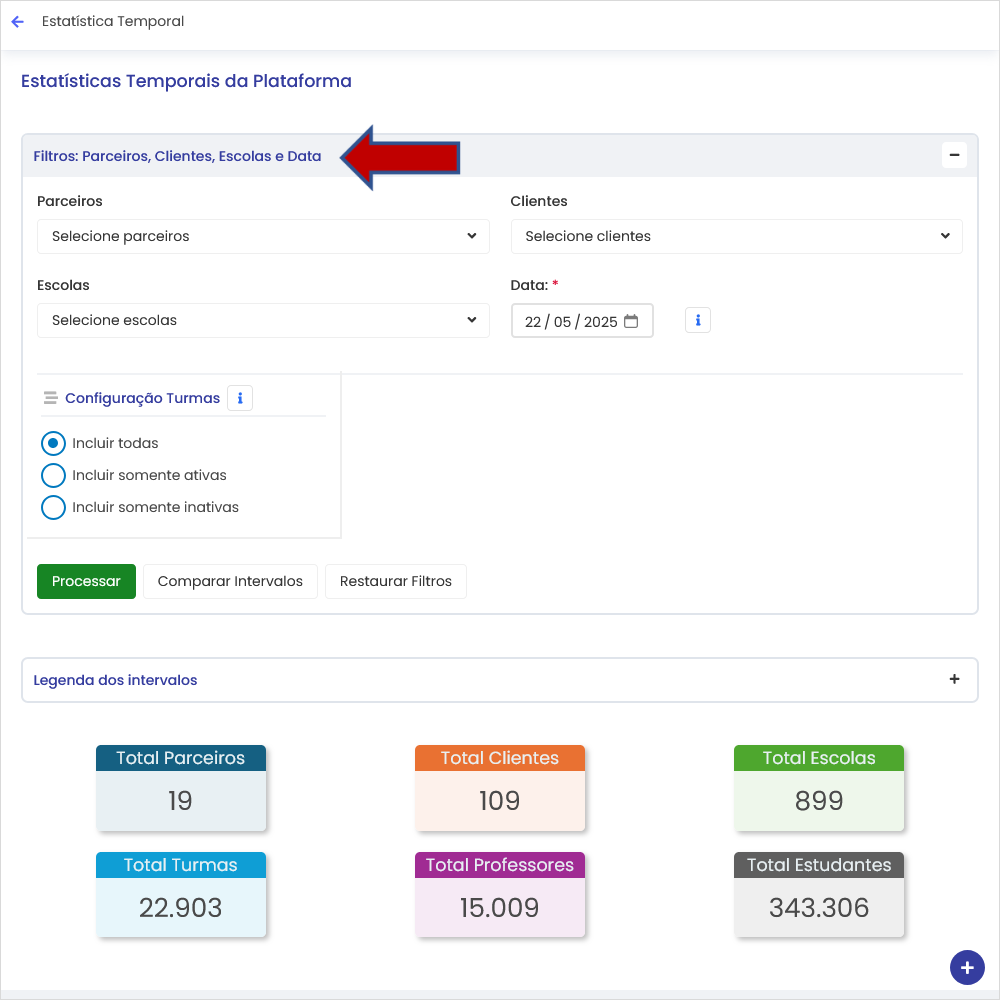The width and height of the screenshot is (1000, 1000).
Task: Click the Total Professores card
Action: [x=500, y=895]
